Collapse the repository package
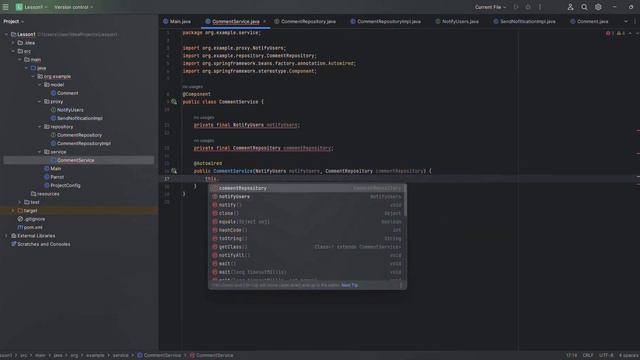Image resolution: width=640 pixels, height=360 pixels. click(40, 127)
